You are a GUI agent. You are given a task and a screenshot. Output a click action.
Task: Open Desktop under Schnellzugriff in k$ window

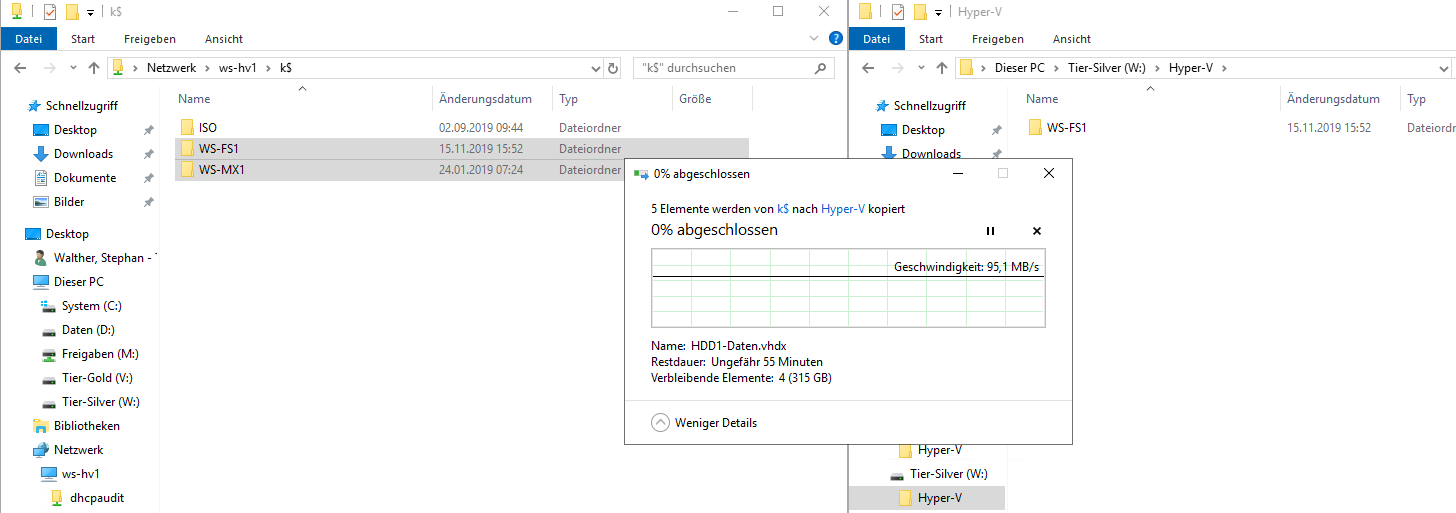(75, 130)
